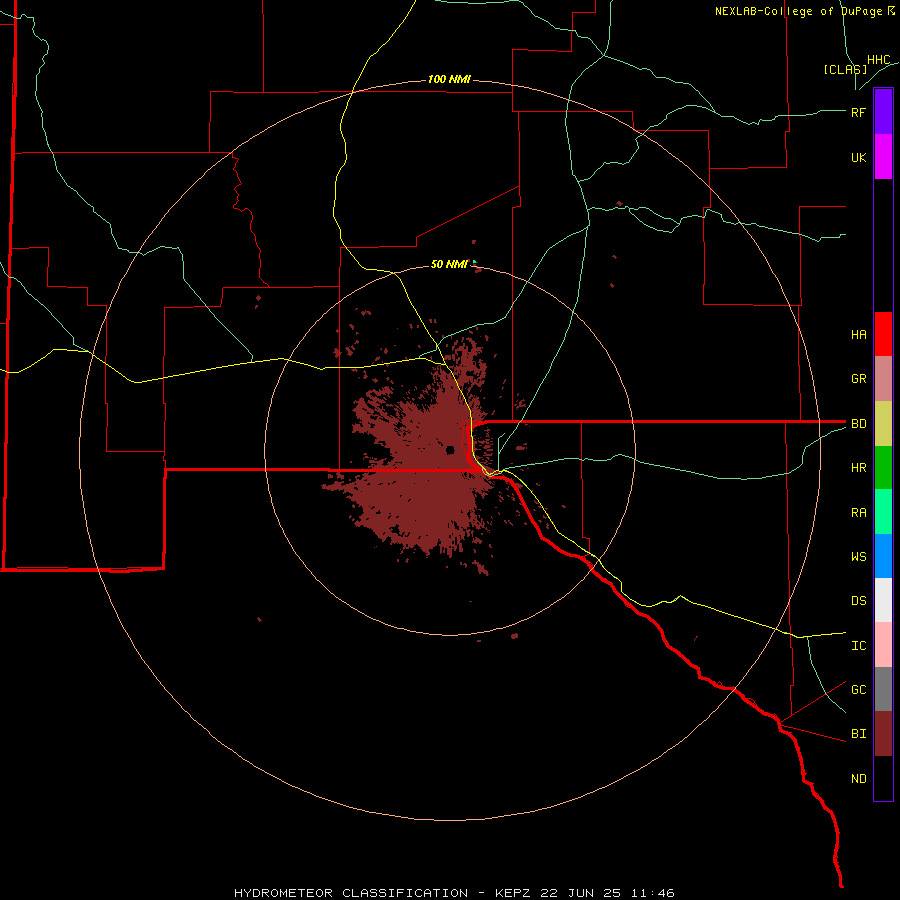Viewport: 900px width, 900px height.
Task: Click the "100 NMI" range ring label
Action: coord(449,79)
